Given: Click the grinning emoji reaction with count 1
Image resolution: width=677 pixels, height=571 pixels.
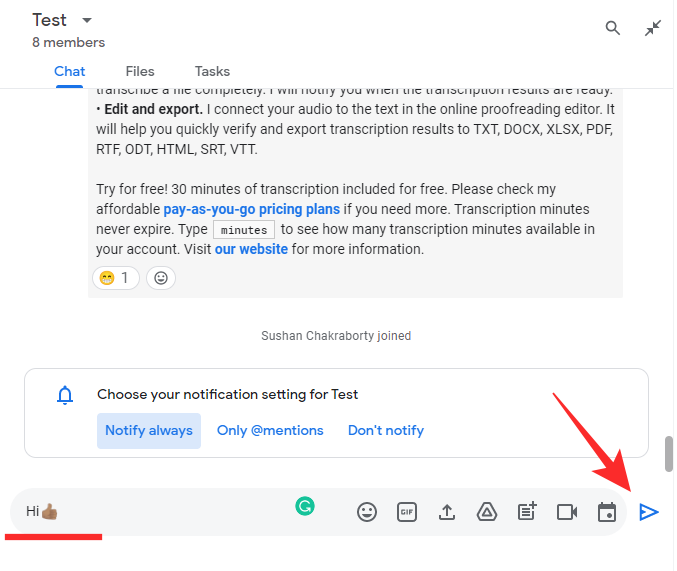Looking at the screenshot, I should coord(116,278).
